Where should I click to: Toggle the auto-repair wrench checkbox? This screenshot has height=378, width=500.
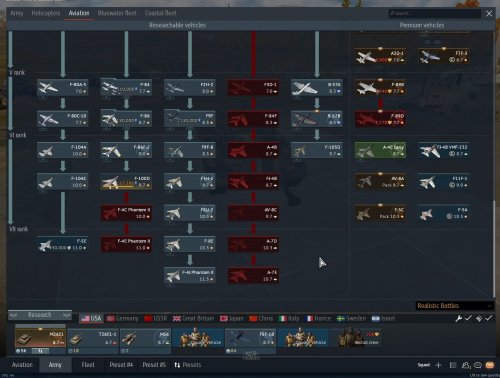click(463, 318)
